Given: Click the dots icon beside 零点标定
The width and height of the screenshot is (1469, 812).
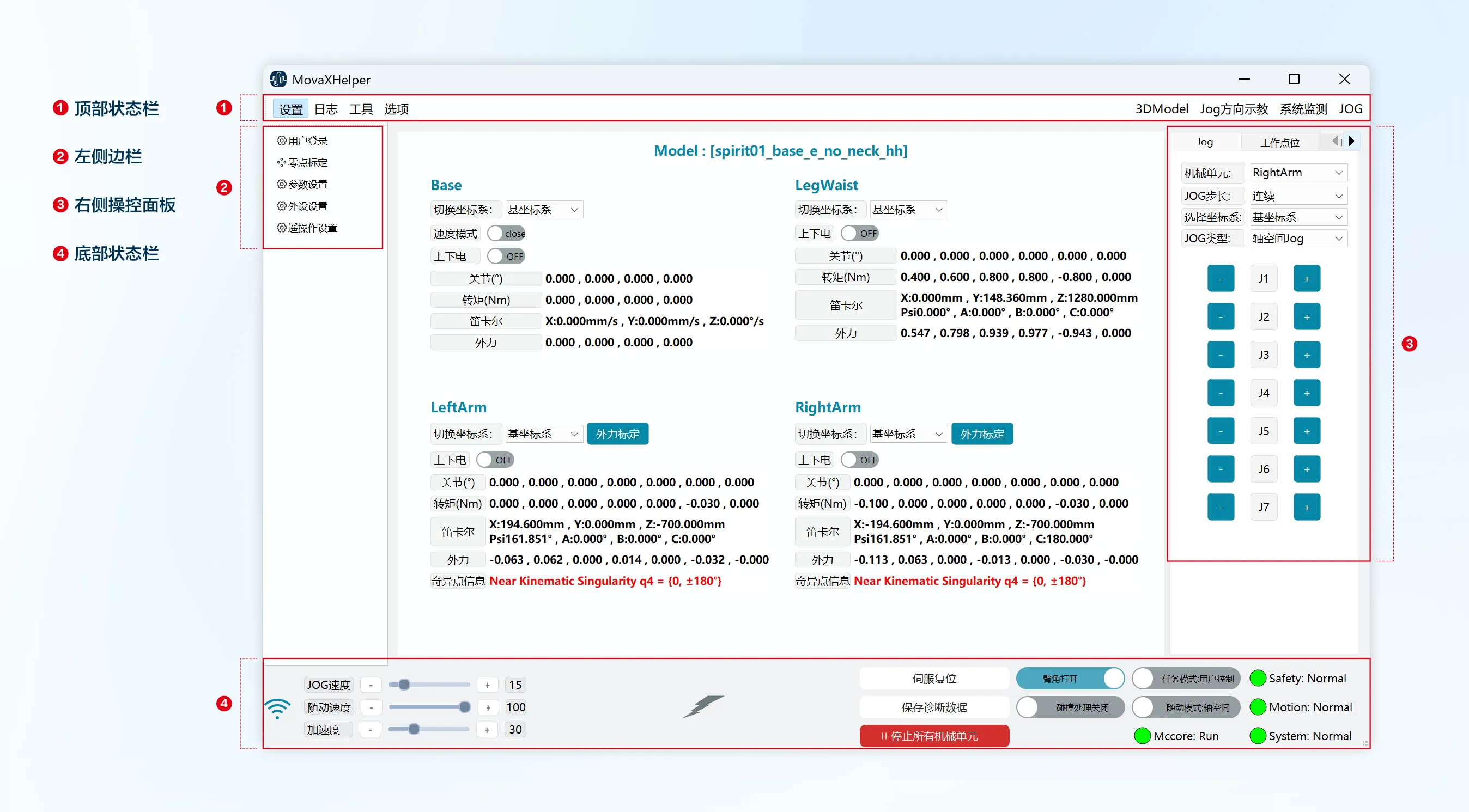Looking at the screenshot, I should [282, 162].
